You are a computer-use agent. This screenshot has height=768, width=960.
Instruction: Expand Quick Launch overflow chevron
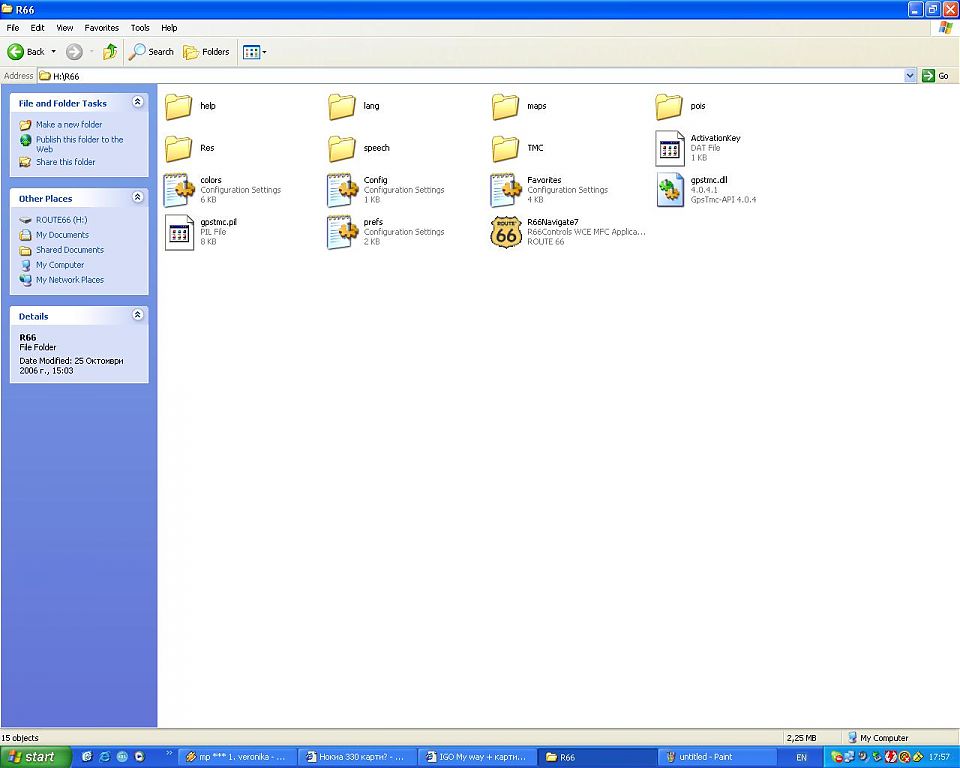169,753
